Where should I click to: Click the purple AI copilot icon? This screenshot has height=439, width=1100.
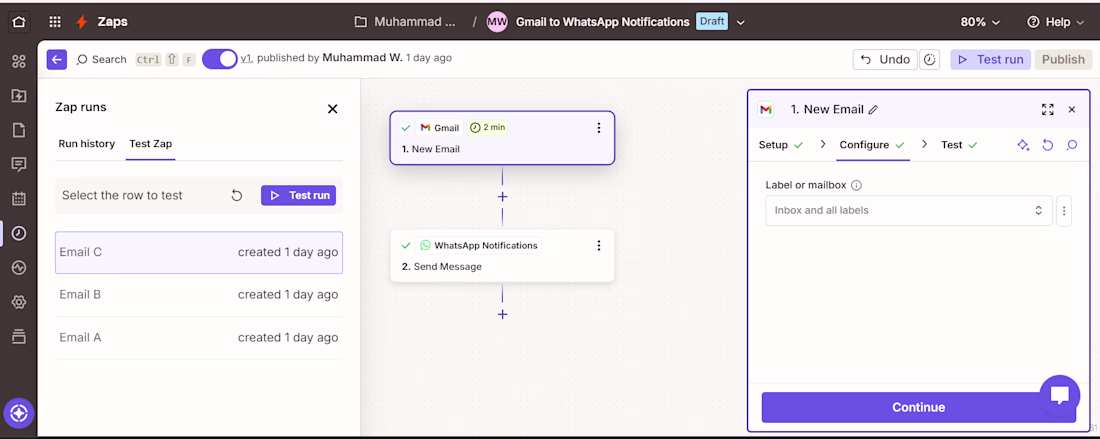[19, 412]
